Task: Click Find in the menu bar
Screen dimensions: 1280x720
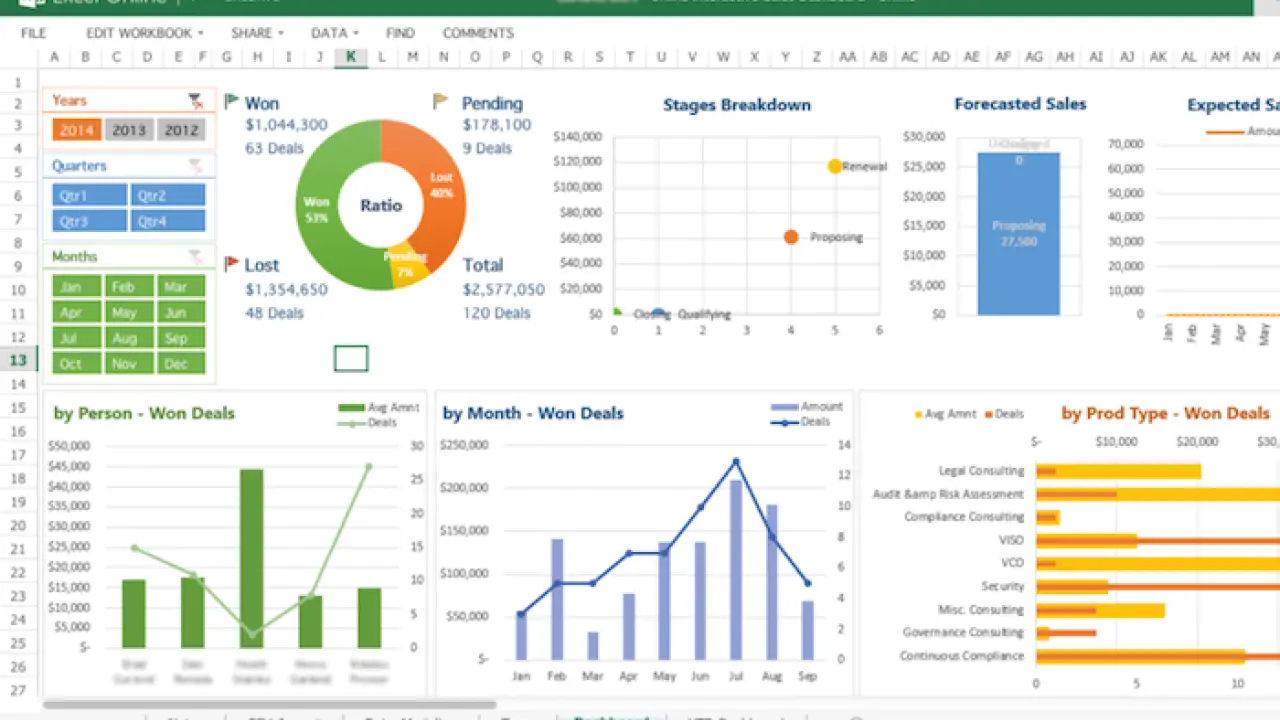Action: (400, 33)
